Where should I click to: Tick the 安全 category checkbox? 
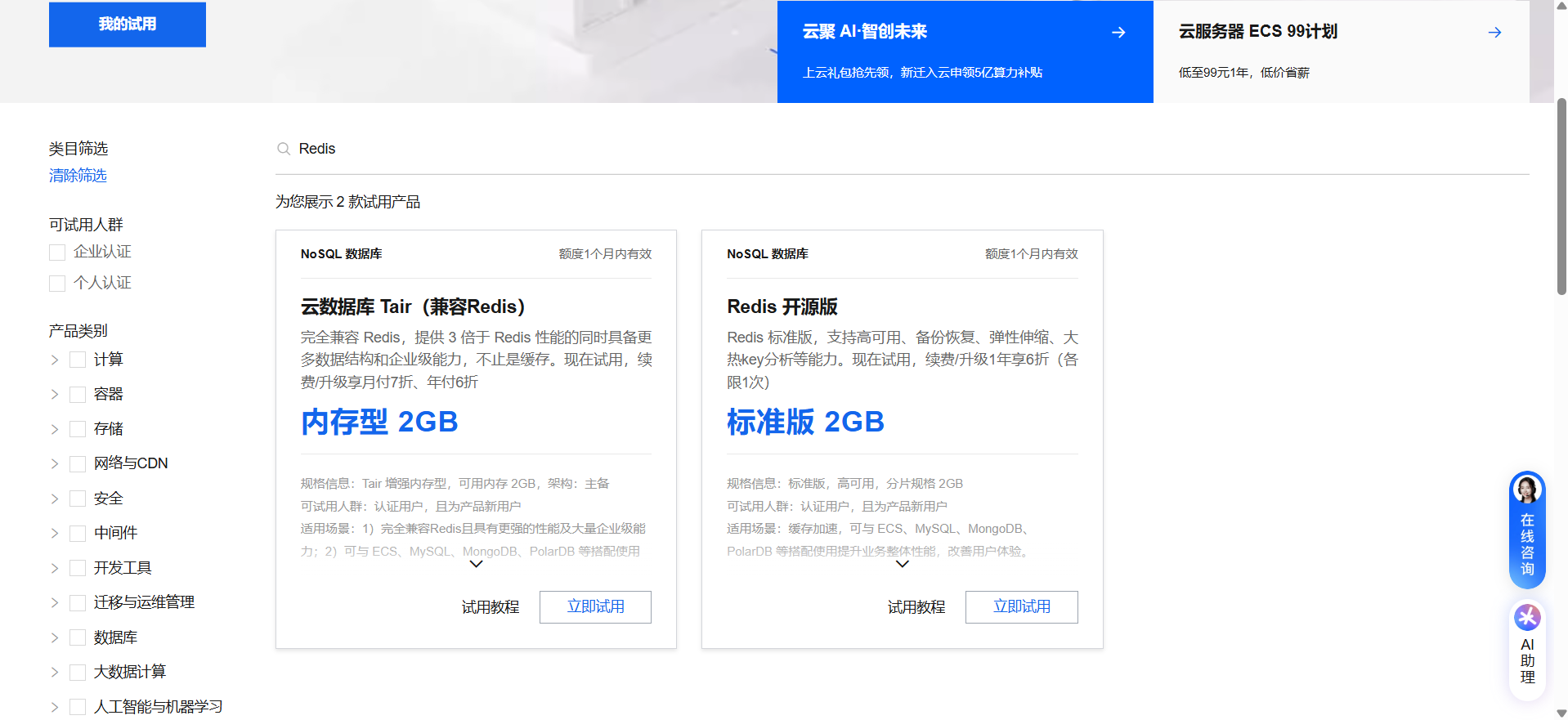click(78, 499)
